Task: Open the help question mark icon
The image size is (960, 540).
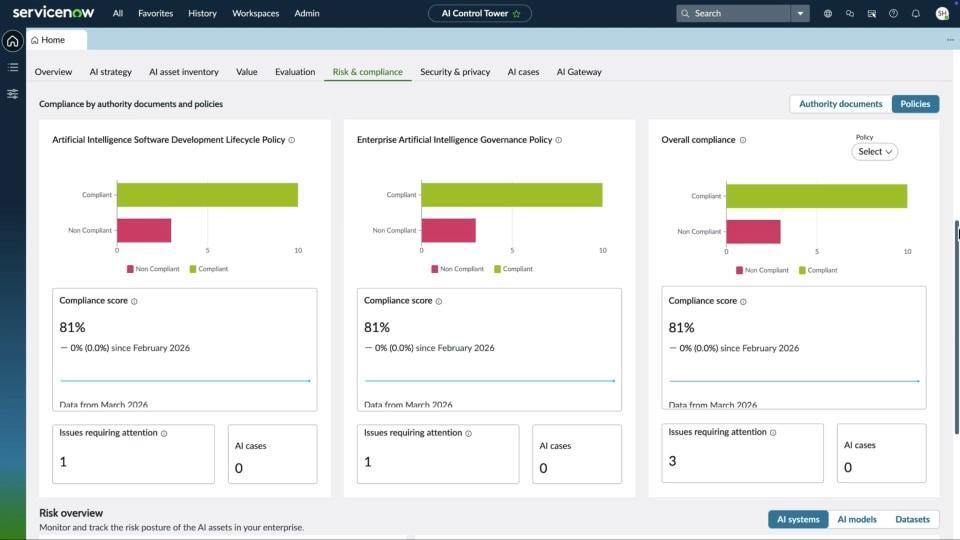Action: pyautogui.click(x=893, y=13)
